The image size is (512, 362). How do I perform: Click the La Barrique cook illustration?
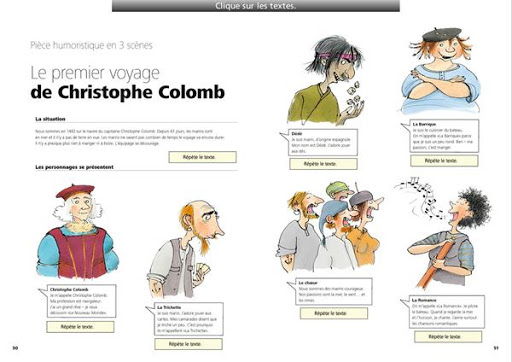coord(441,71)
